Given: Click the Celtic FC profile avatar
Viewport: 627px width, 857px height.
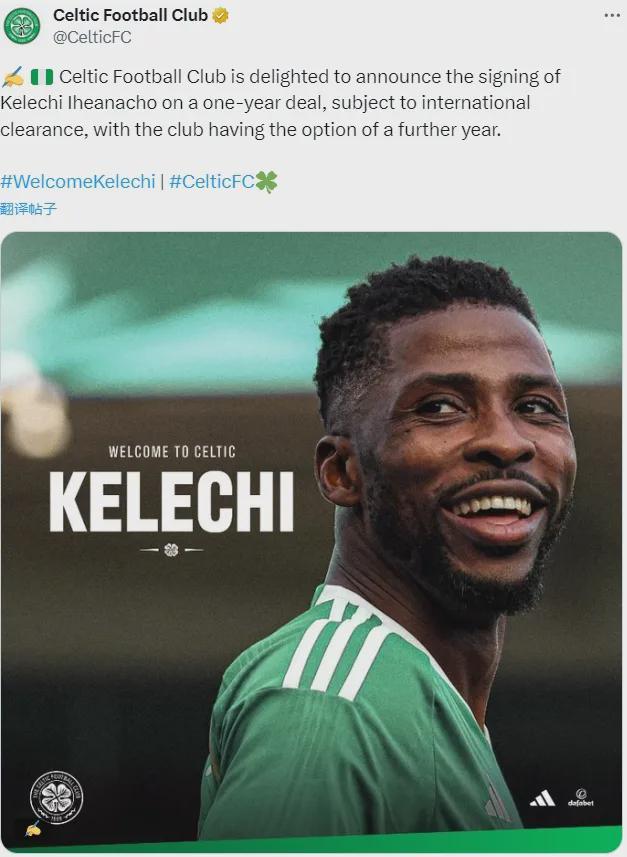Looking at the screenshot, I should [x=22, y=25].
